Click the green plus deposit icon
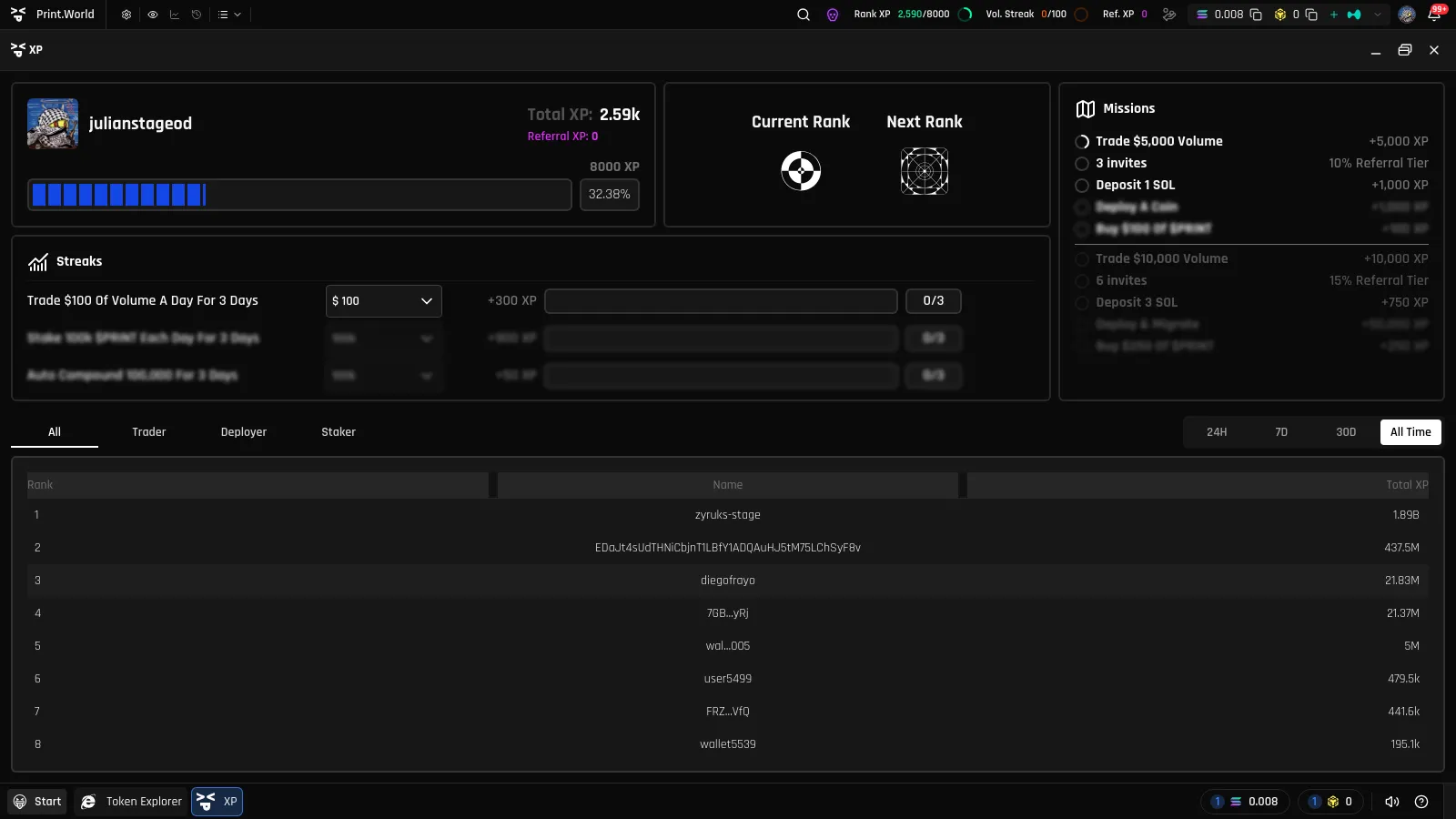Image resolution: width=1456 pixels, height=819 pixels. pos(1334,15)
